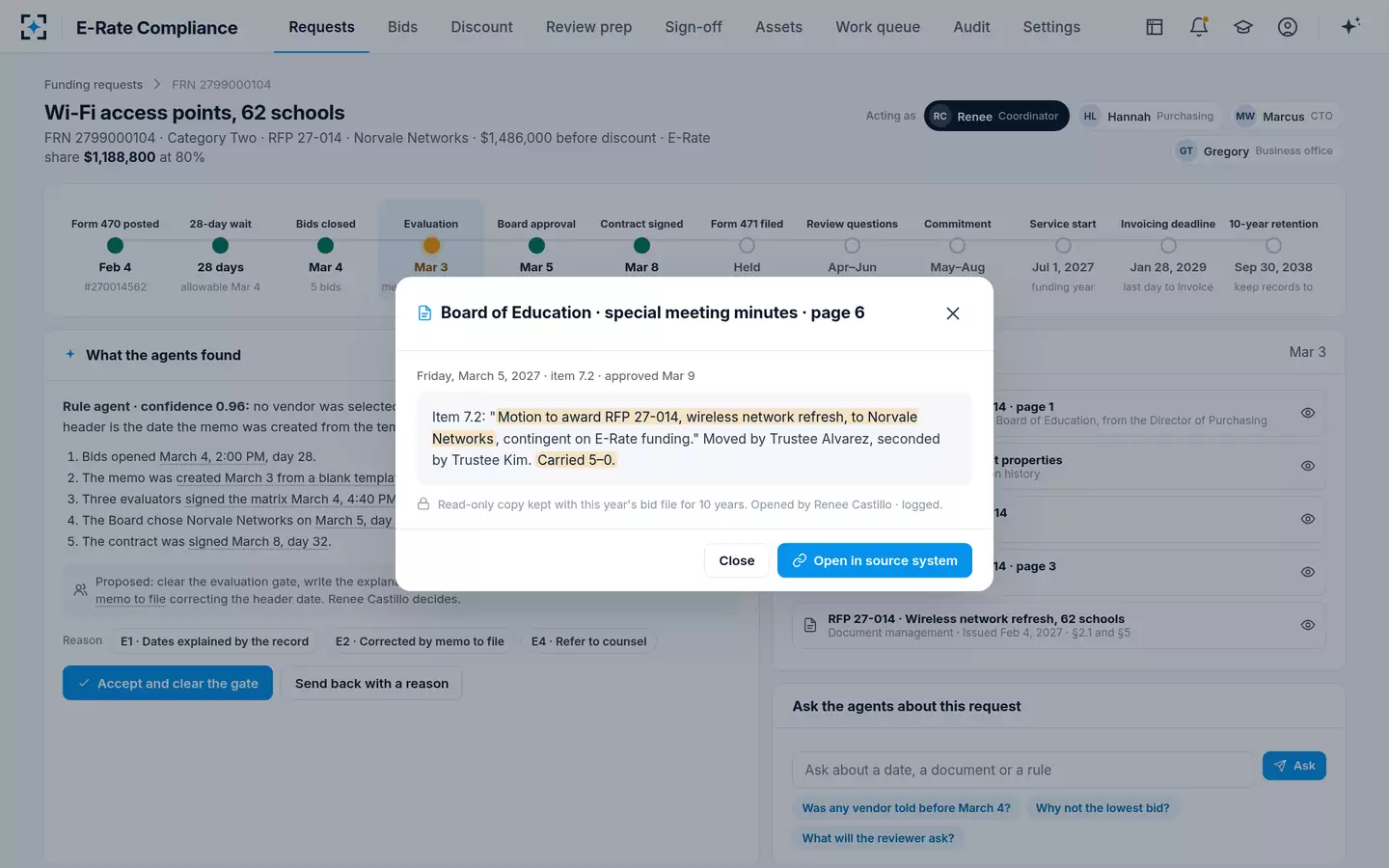Open the layout panel icon in header
The width and height of the screenshot is (1389, 868).
pos(1155,27)
